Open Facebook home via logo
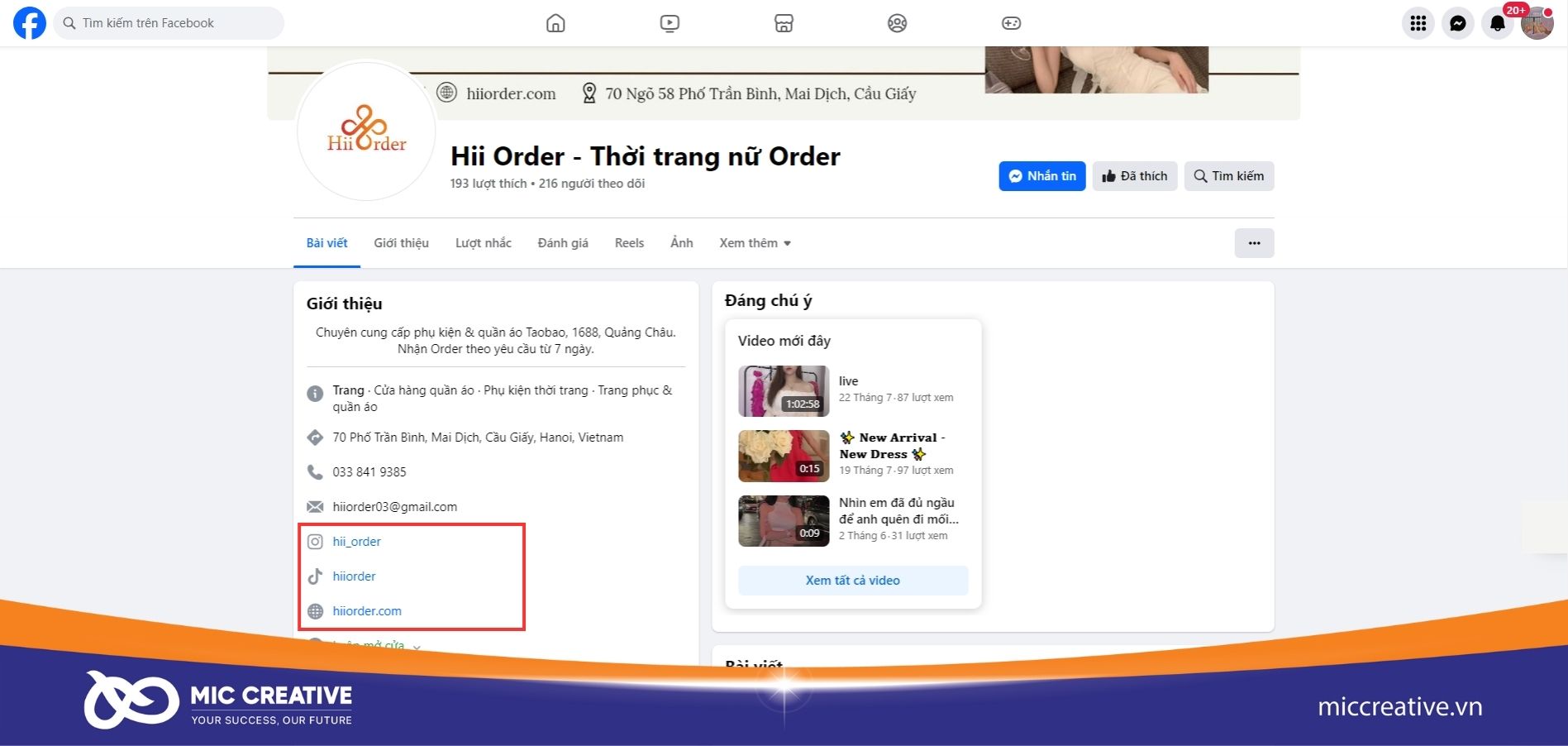 pyautogui.click(x=30, y=23)
